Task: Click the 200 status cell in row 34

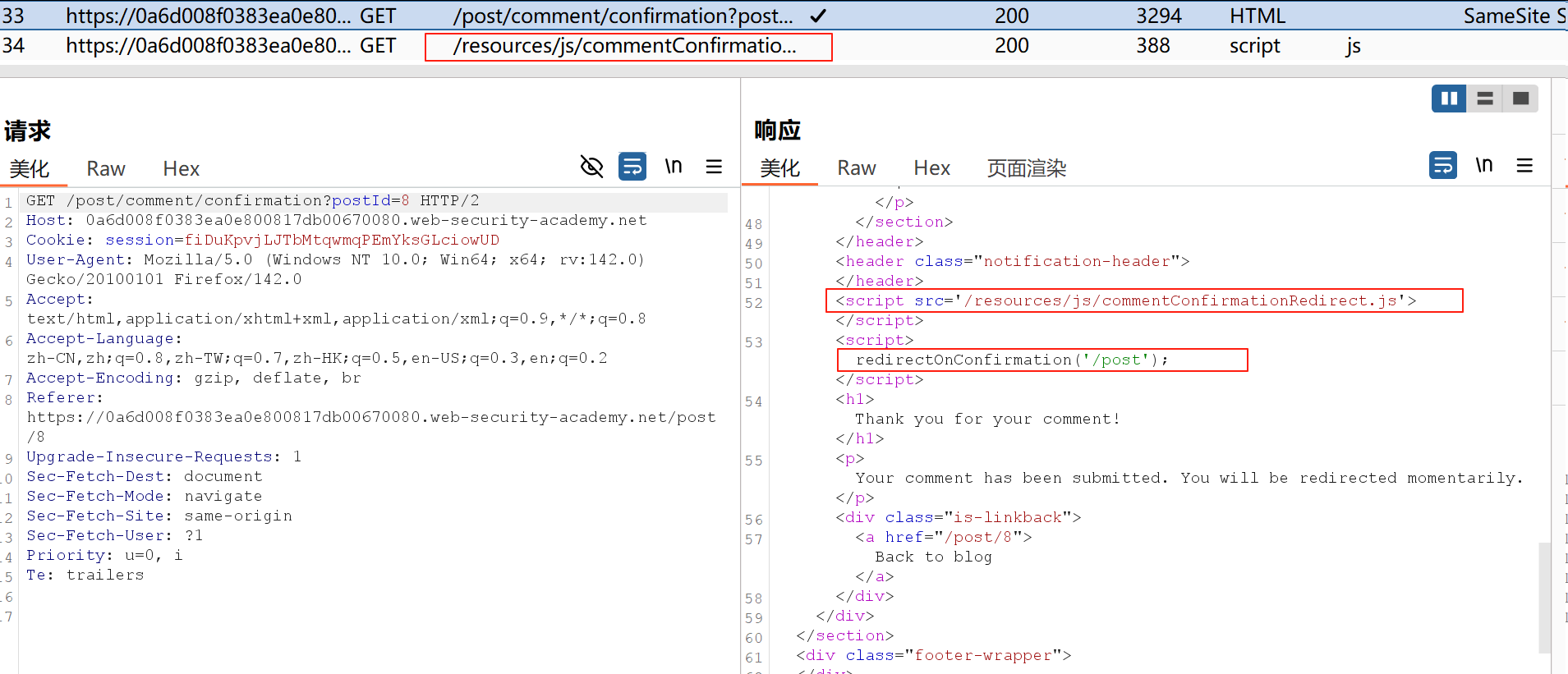Action: [x=1011, y=46]
